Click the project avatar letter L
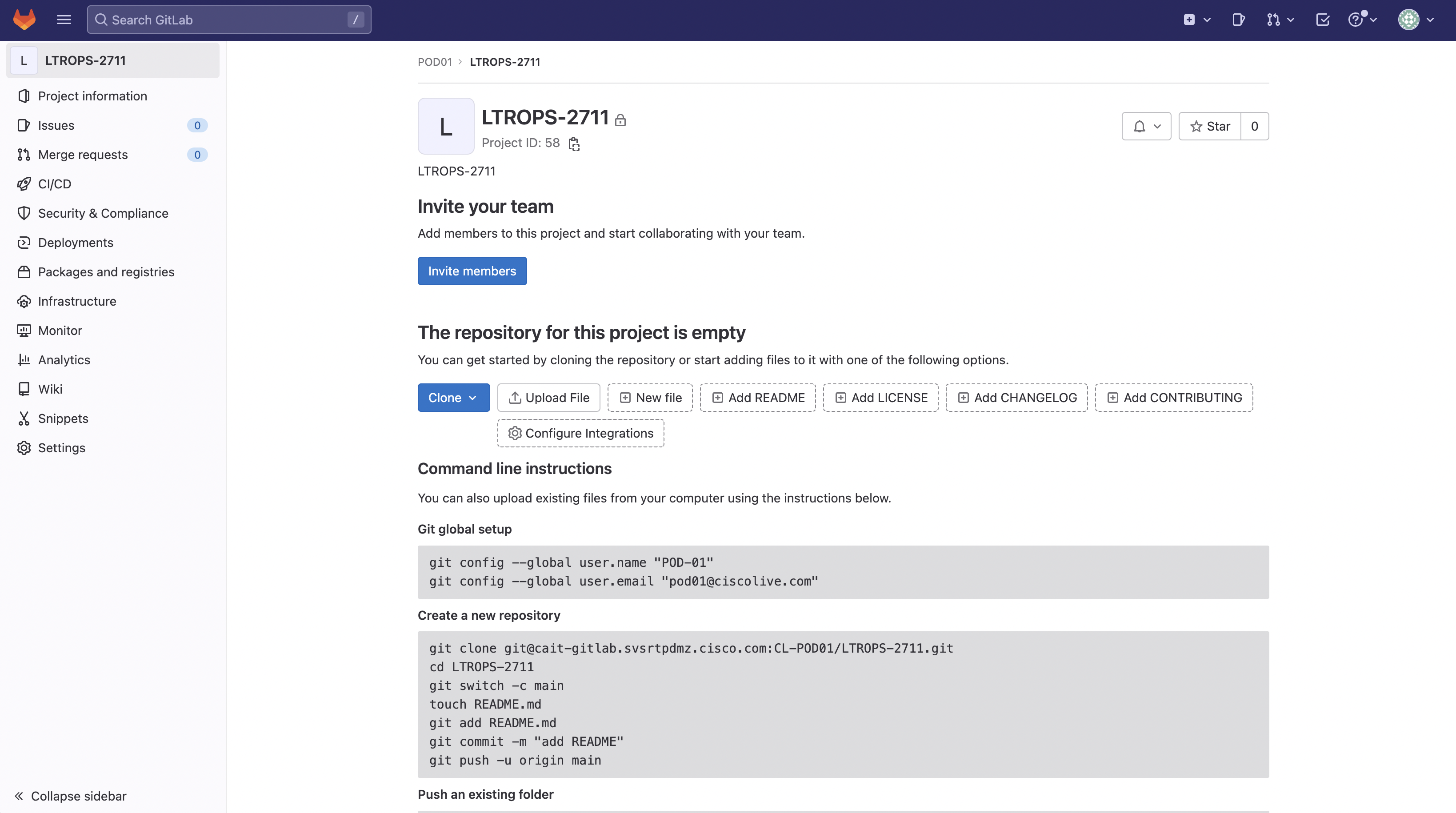This screenshot has width=1456, height=813. click(x=446, y=127)
